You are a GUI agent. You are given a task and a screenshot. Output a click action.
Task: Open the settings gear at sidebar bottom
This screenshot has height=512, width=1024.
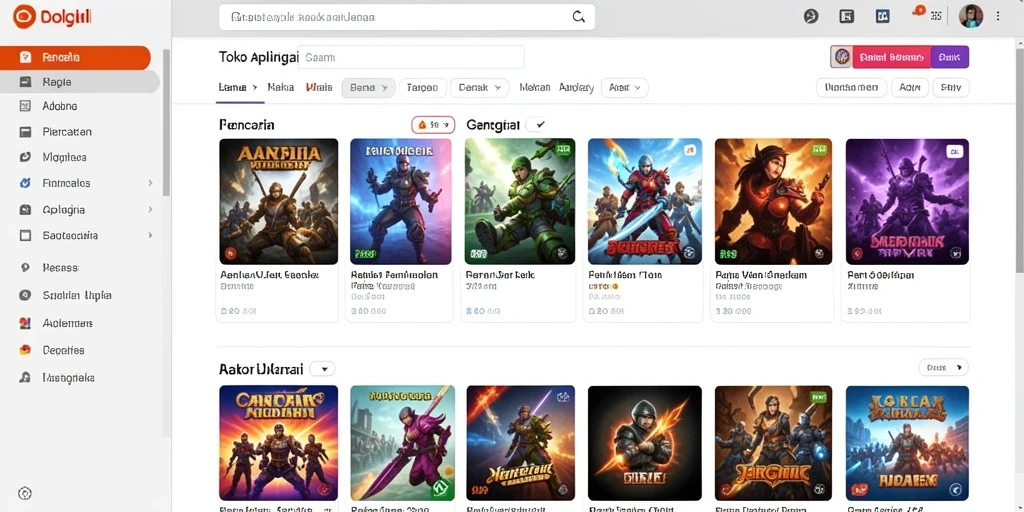coord(25,493)
